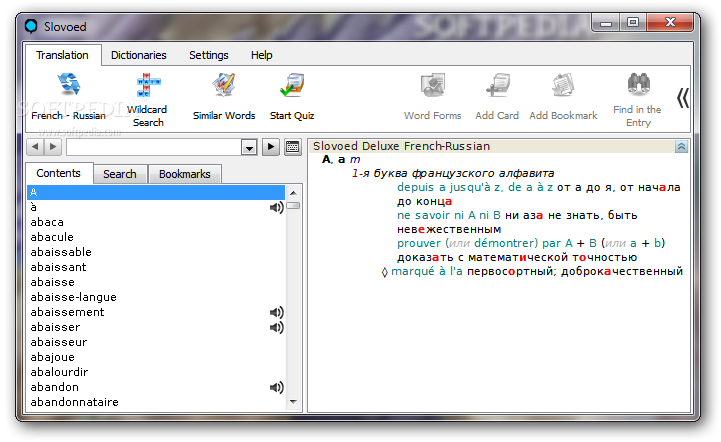This screenshot has width=721, height=442.
Task: Switch to the Contents tab
Action: point(58,173)
